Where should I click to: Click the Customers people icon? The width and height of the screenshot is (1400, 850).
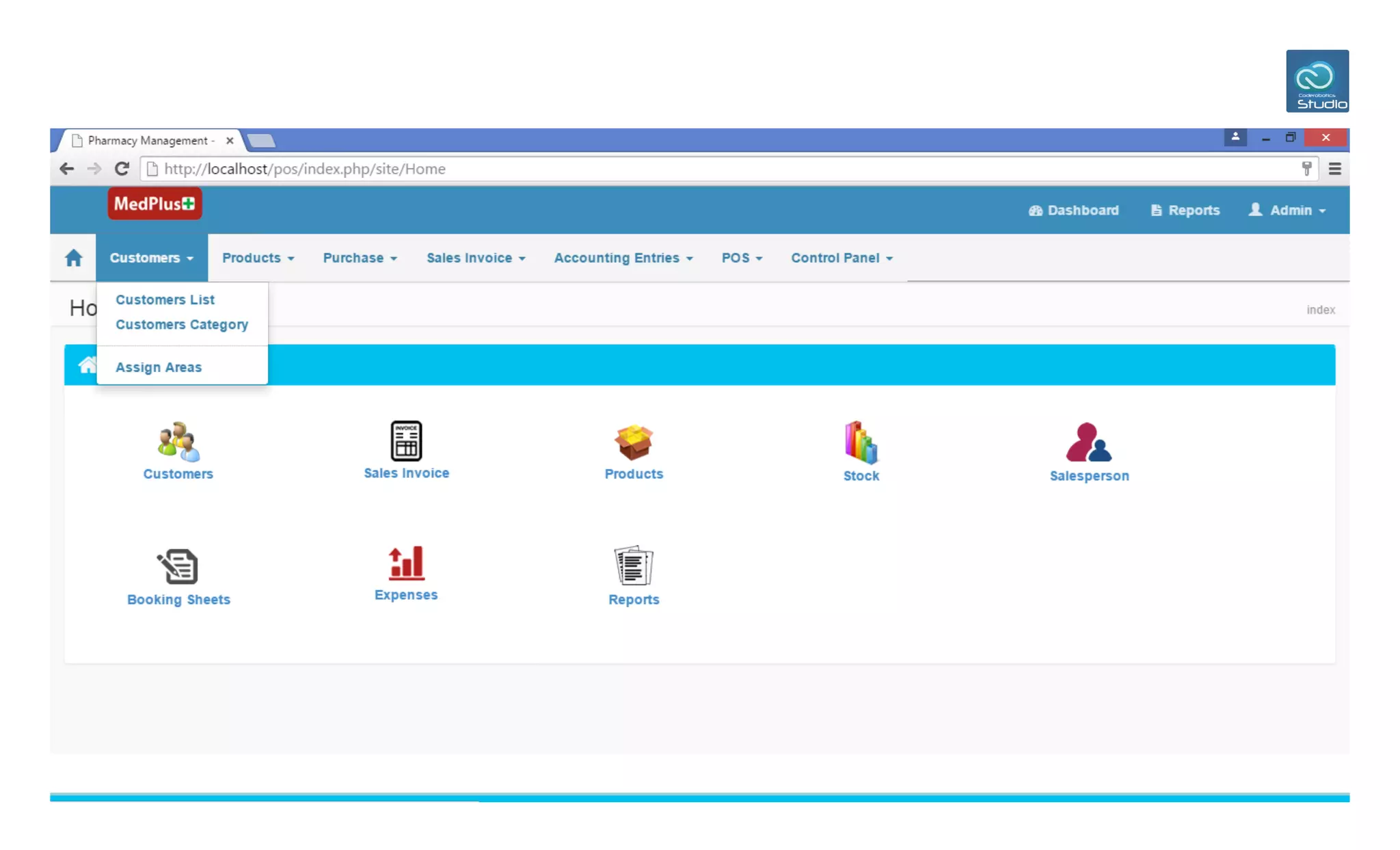[x=178, y=441]
